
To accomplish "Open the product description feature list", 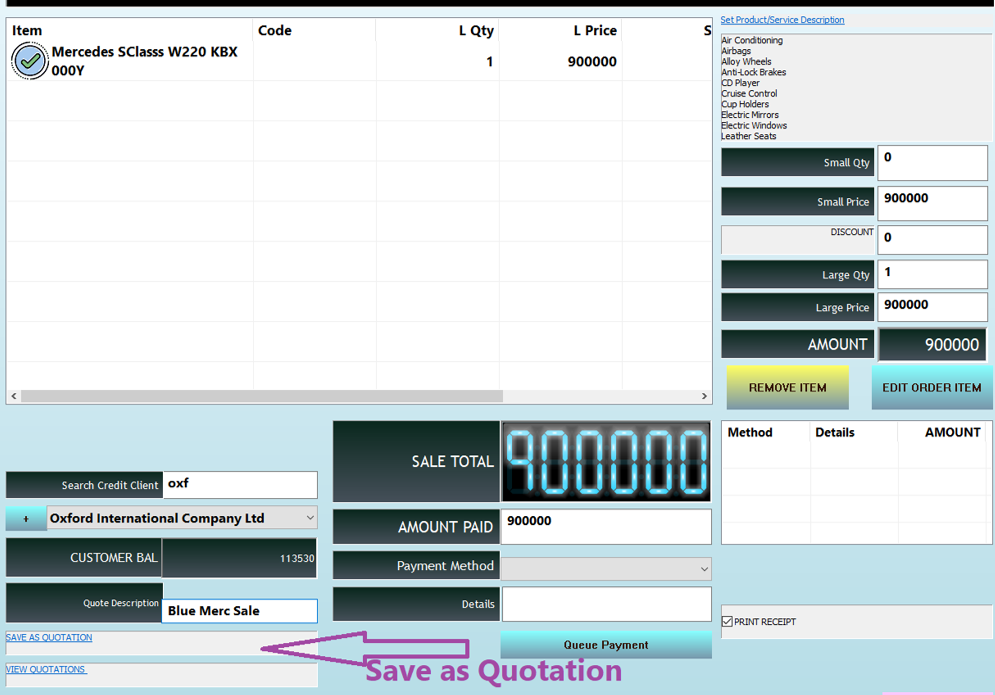I will [x=852, y=88].
